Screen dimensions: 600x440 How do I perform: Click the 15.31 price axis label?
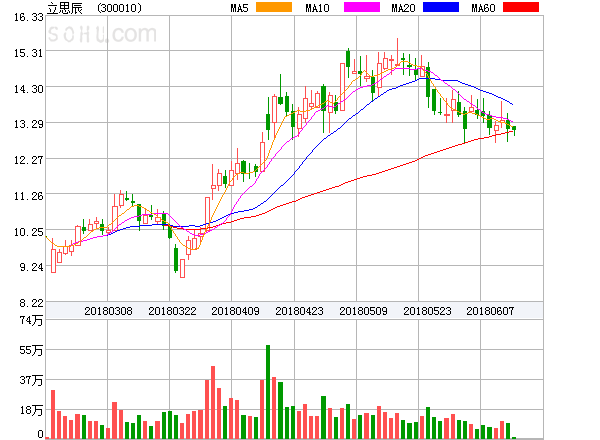tap(29, 53)
